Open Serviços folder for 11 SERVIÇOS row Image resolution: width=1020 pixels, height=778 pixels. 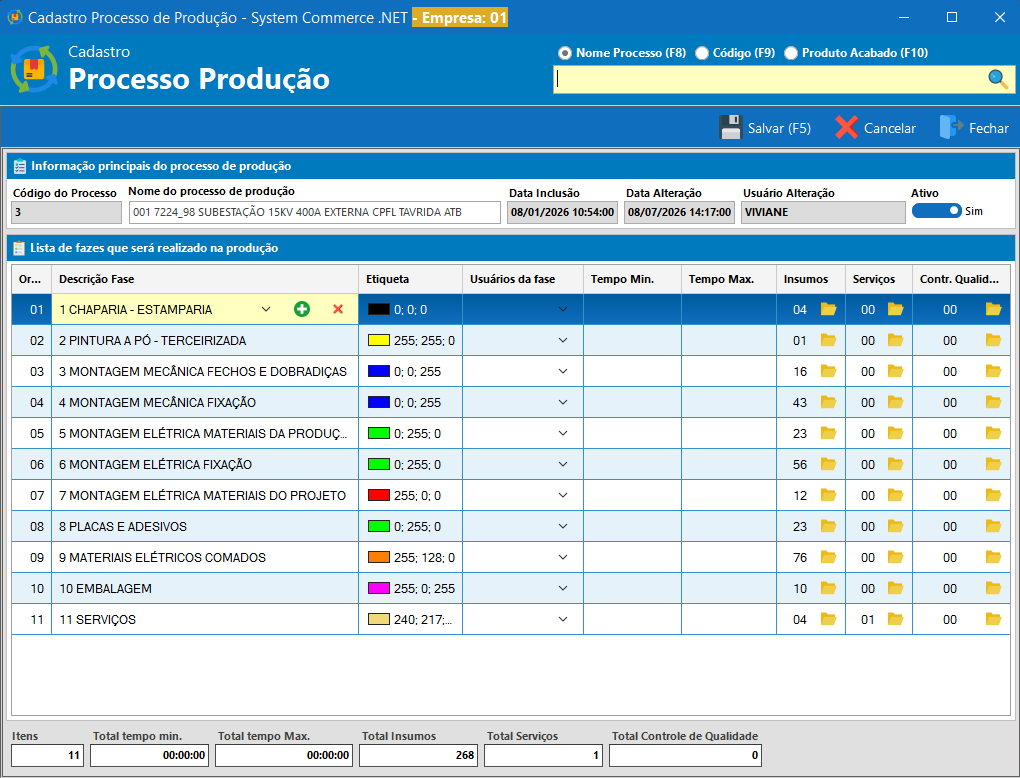896,619
